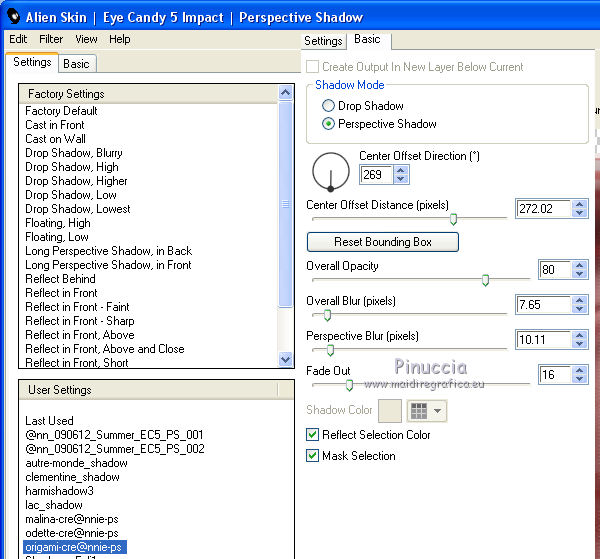Expand the shadow color palette dropdown arrow
The height and width of the screenshot is (559, 600).
pos(437,411)
